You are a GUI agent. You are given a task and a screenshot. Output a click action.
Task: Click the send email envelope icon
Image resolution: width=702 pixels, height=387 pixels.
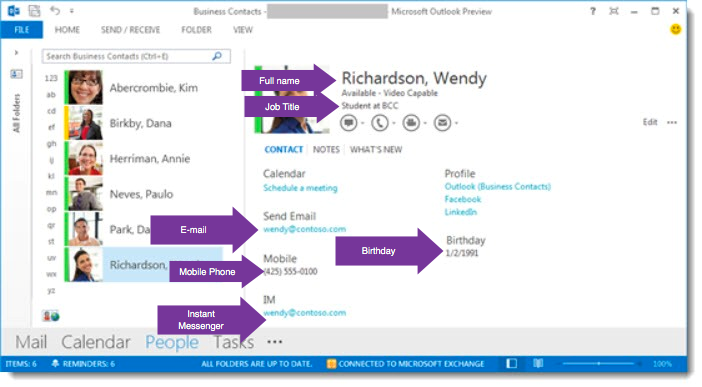click(442, 123)
